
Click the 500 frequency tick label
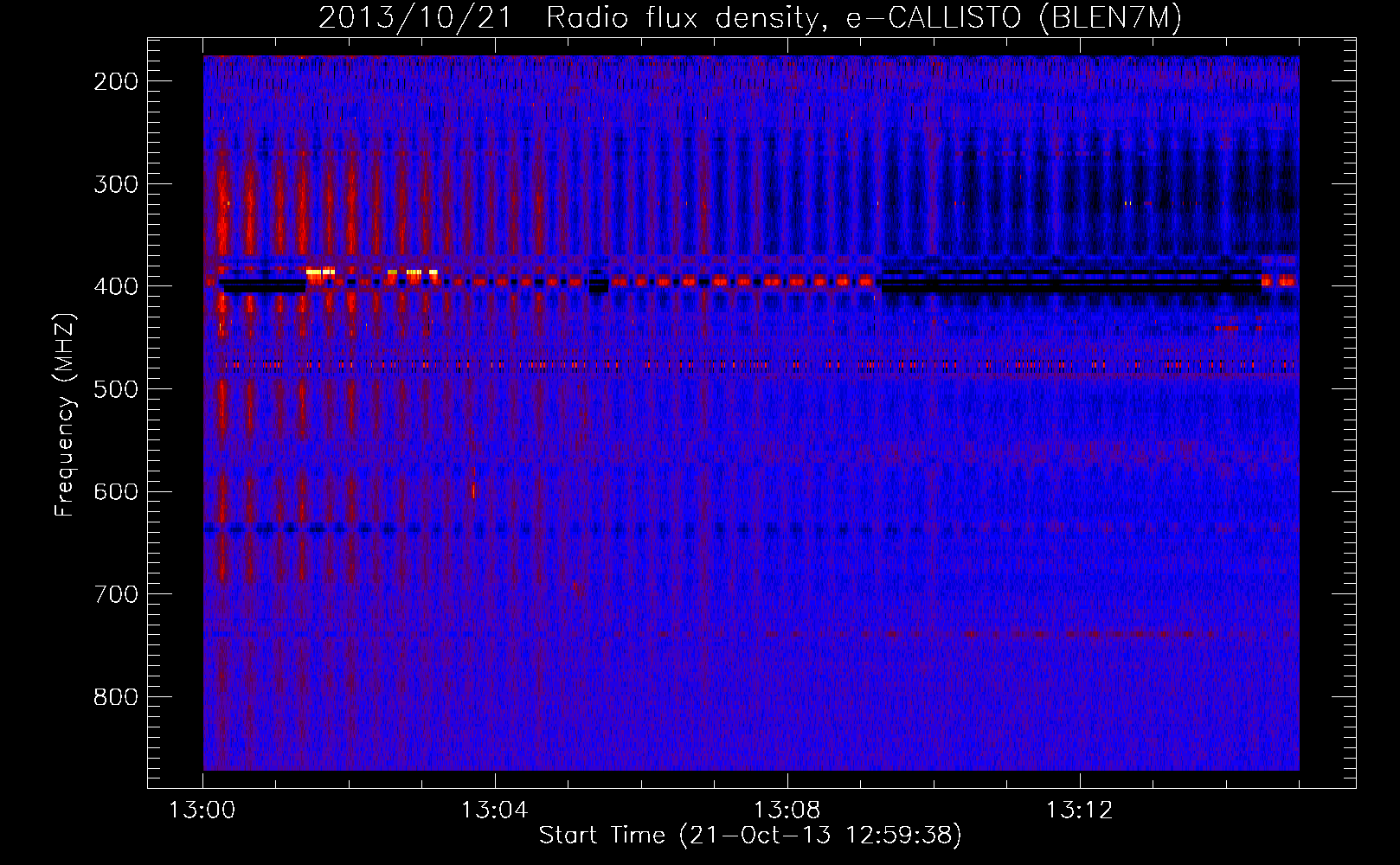click(116, 388)
